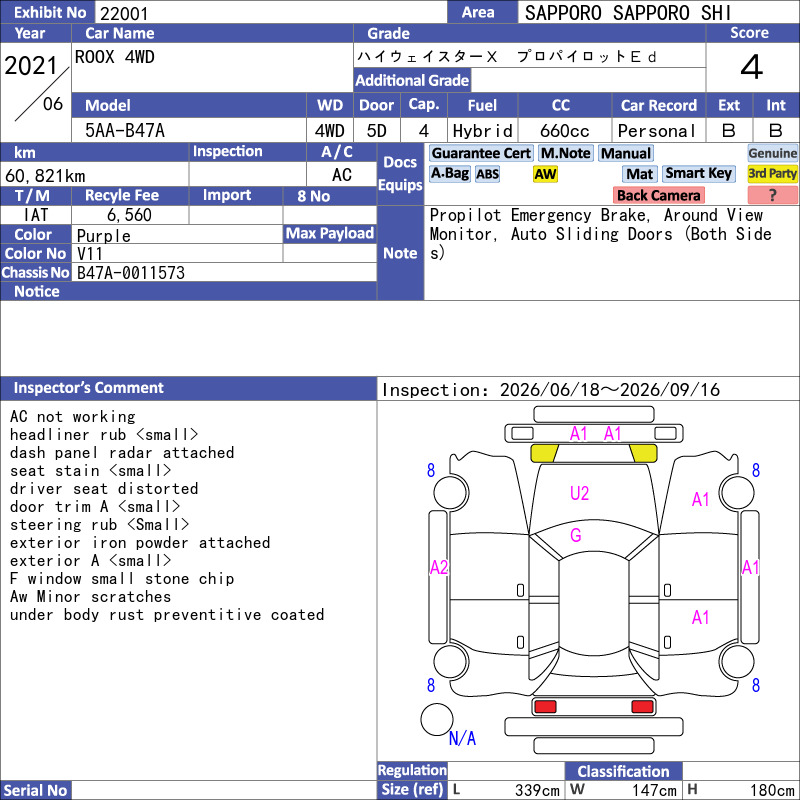Click the Manual document badge
The height and width of the screenshot is (800, 800).
tap(626, 153)
